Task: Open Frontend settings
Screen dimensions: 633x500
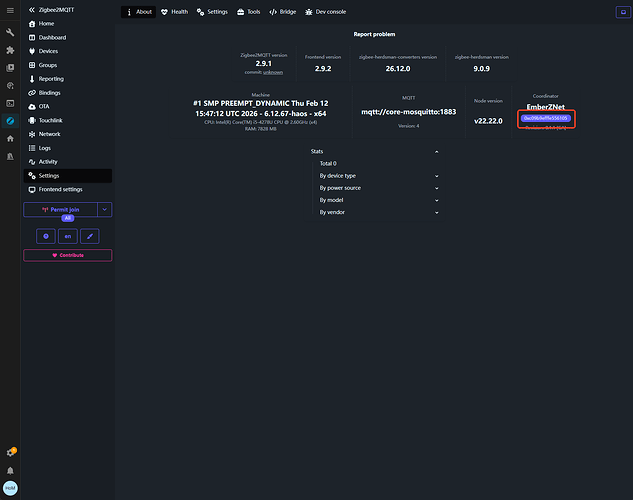Action: (67, 189)
